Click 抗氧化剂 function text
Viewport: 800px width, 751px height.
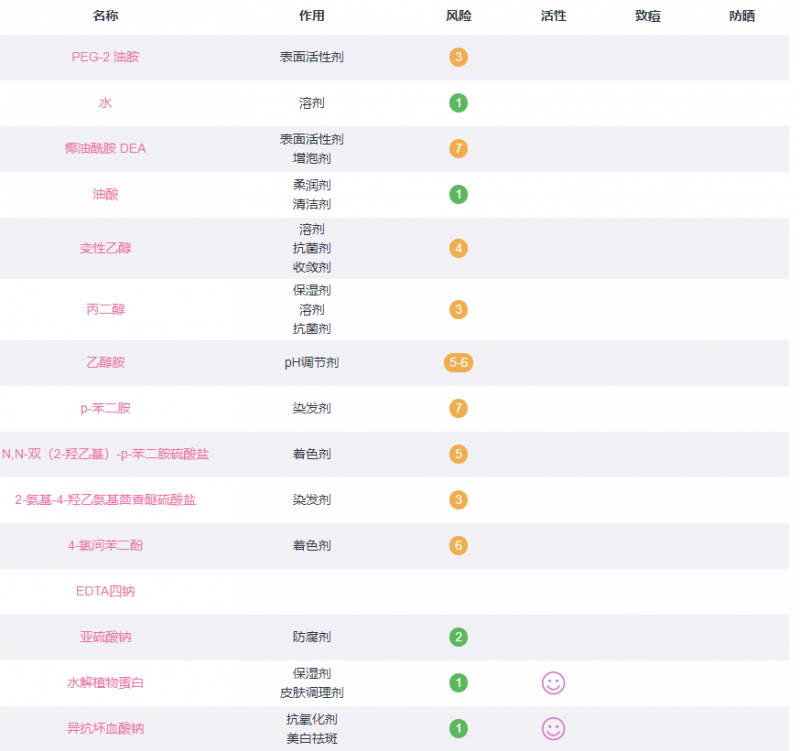point(312,719)
